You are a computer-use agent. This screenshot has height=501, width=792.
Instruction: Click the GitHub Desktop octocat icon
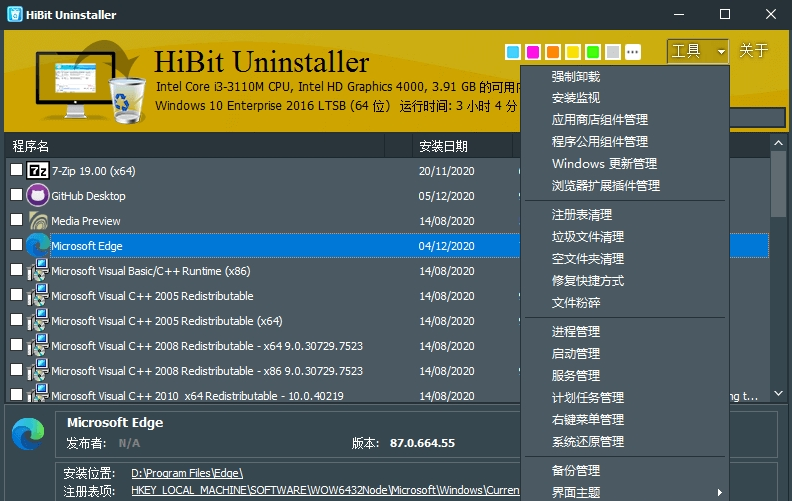tap(38, 195)
